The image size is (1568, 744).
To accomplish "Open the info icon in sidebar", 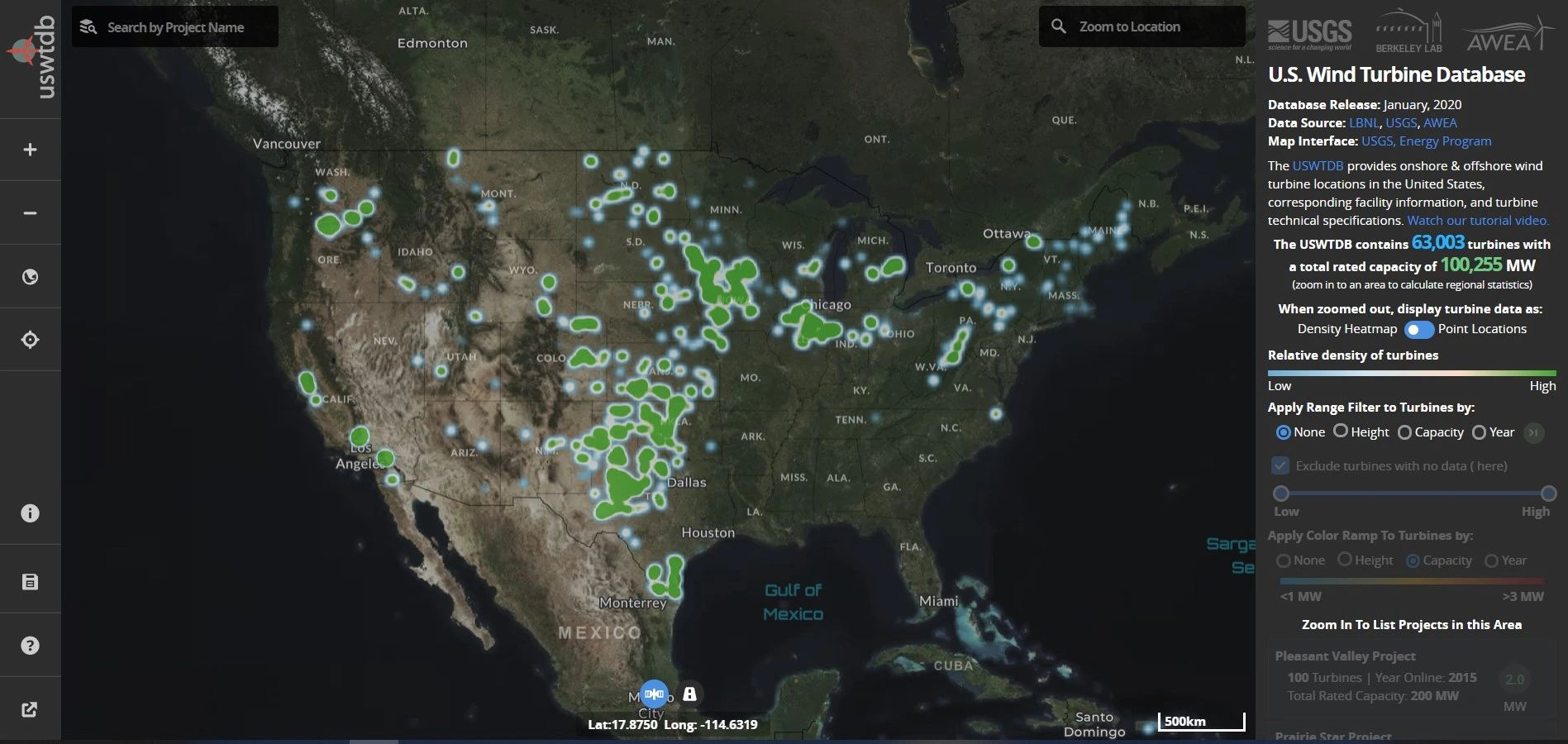I will pos(30,513).
